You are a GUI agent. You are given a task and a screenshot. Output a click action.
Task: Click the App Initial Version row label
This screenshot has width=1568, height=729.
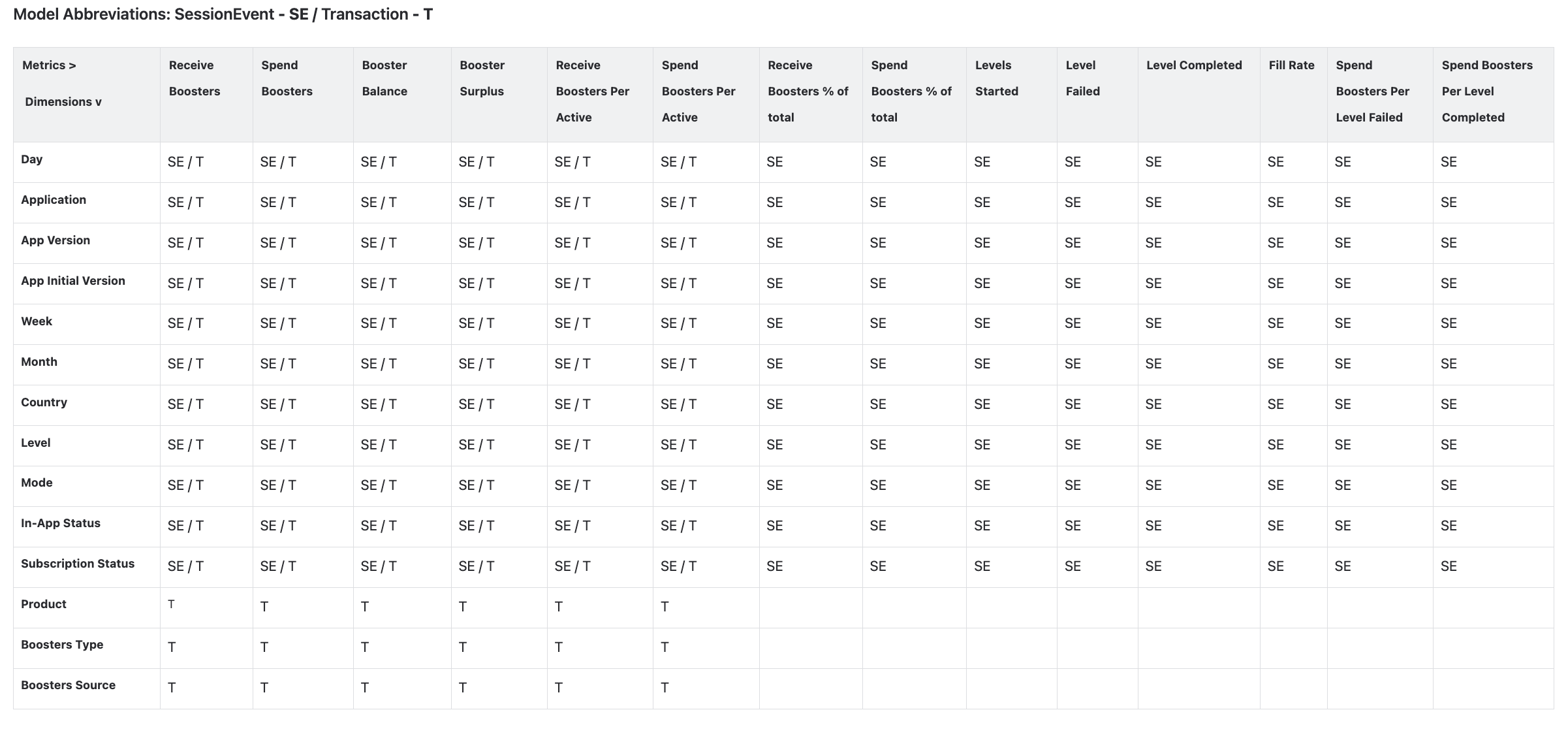(73, 281)
